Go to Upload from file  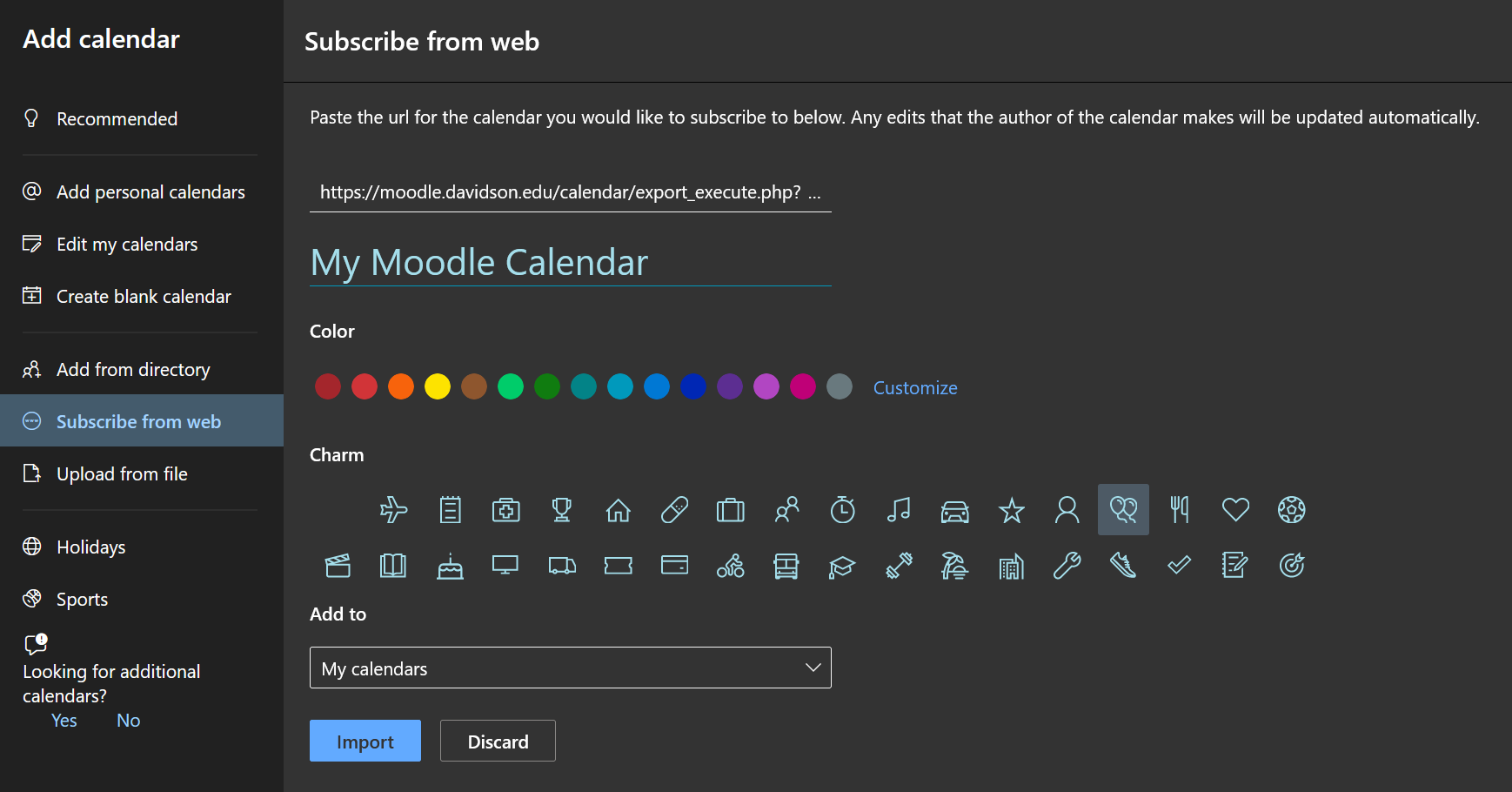pos(122,473)
